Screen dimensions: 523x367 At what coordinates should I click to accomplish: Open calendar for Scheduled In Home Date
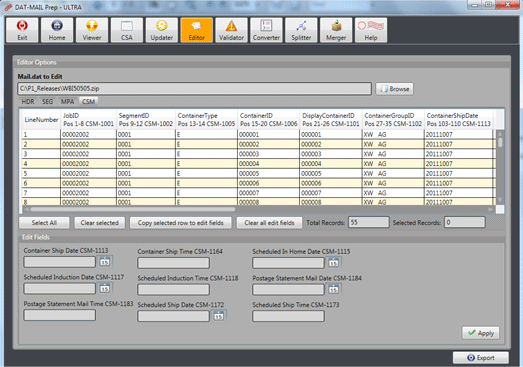[334, 263]
